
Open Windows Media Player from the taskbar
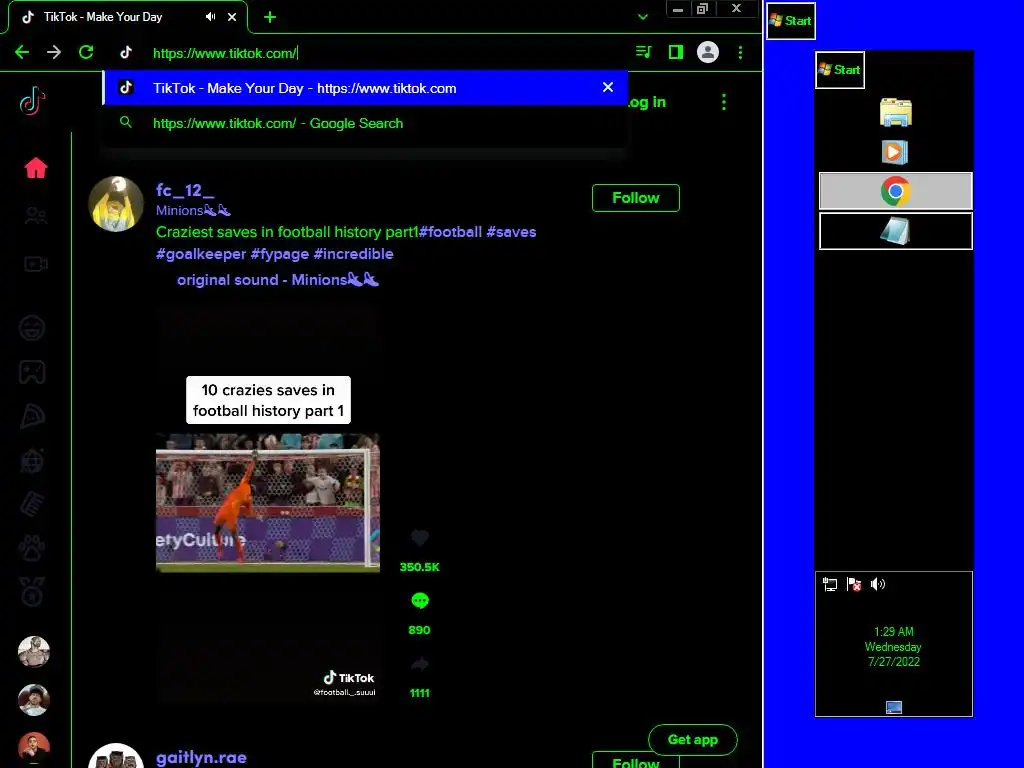pos(895,152)
